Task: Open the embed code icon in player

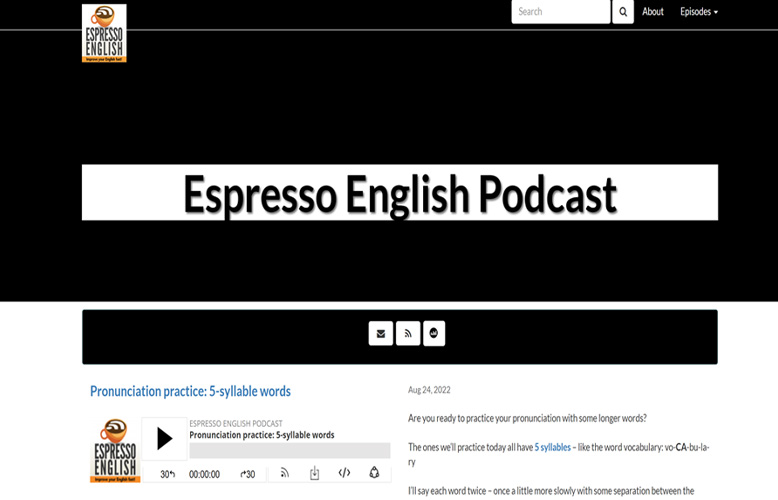Action: click(344, 473)
